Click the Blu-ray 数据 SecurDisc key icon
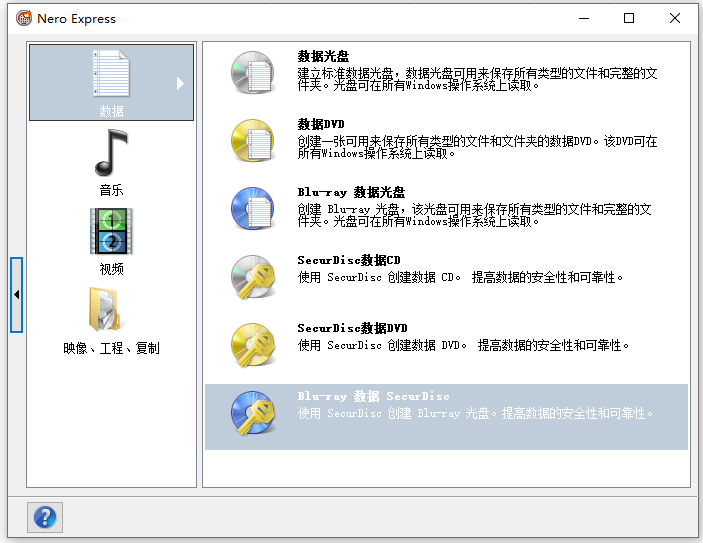 tap(253, 413)
